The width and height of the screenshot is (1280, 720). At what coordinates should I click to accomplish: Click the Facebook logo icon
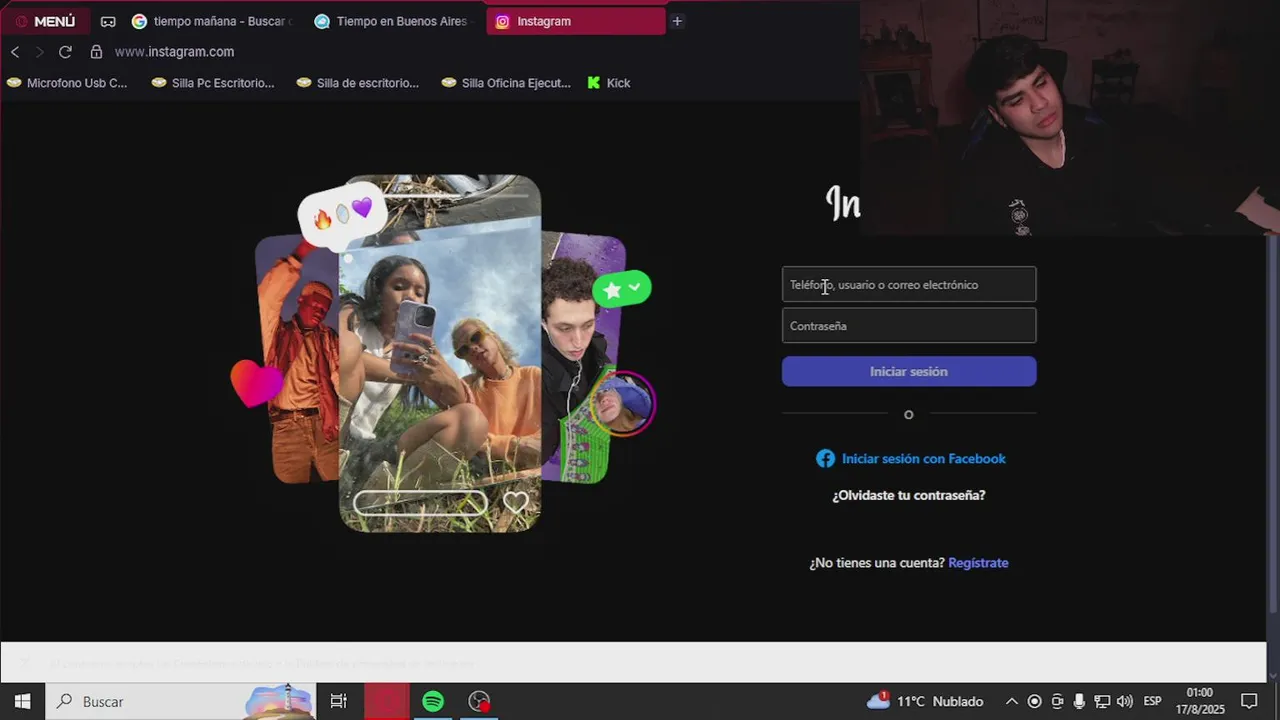click(825, 459)
